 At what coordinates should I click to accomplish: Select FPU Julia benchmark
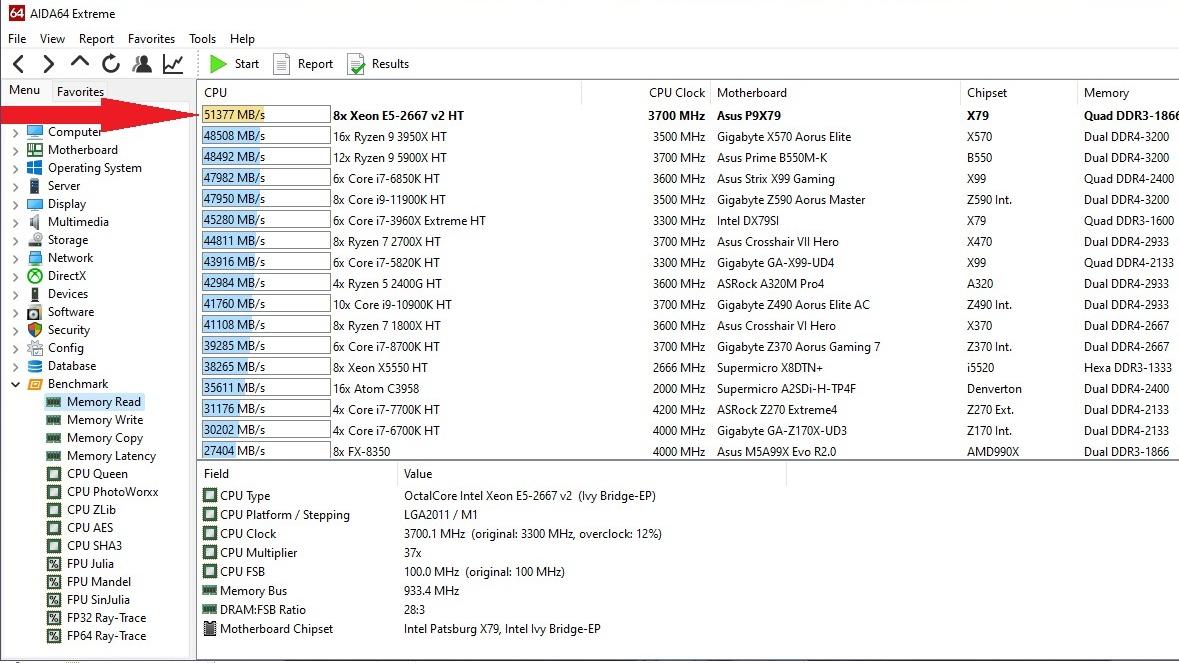pos(90,564)
